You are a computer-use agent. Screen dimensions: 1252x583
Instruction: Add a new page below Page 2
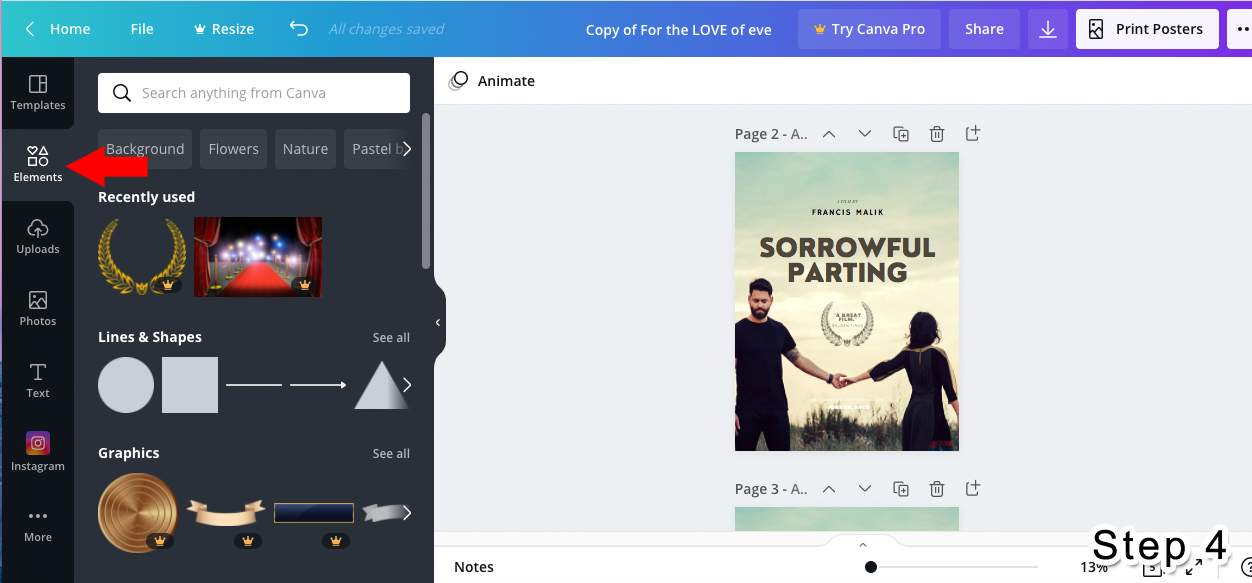pyautogui.click(x=972, y=133)
